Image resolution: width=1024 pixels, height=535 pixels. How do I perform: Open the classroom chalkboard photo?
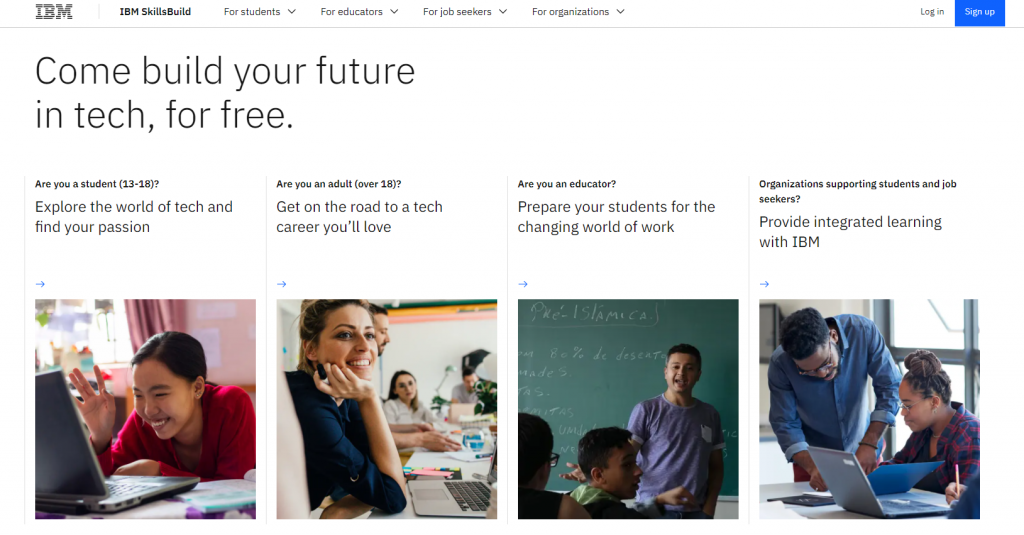[x=628, y=409]
